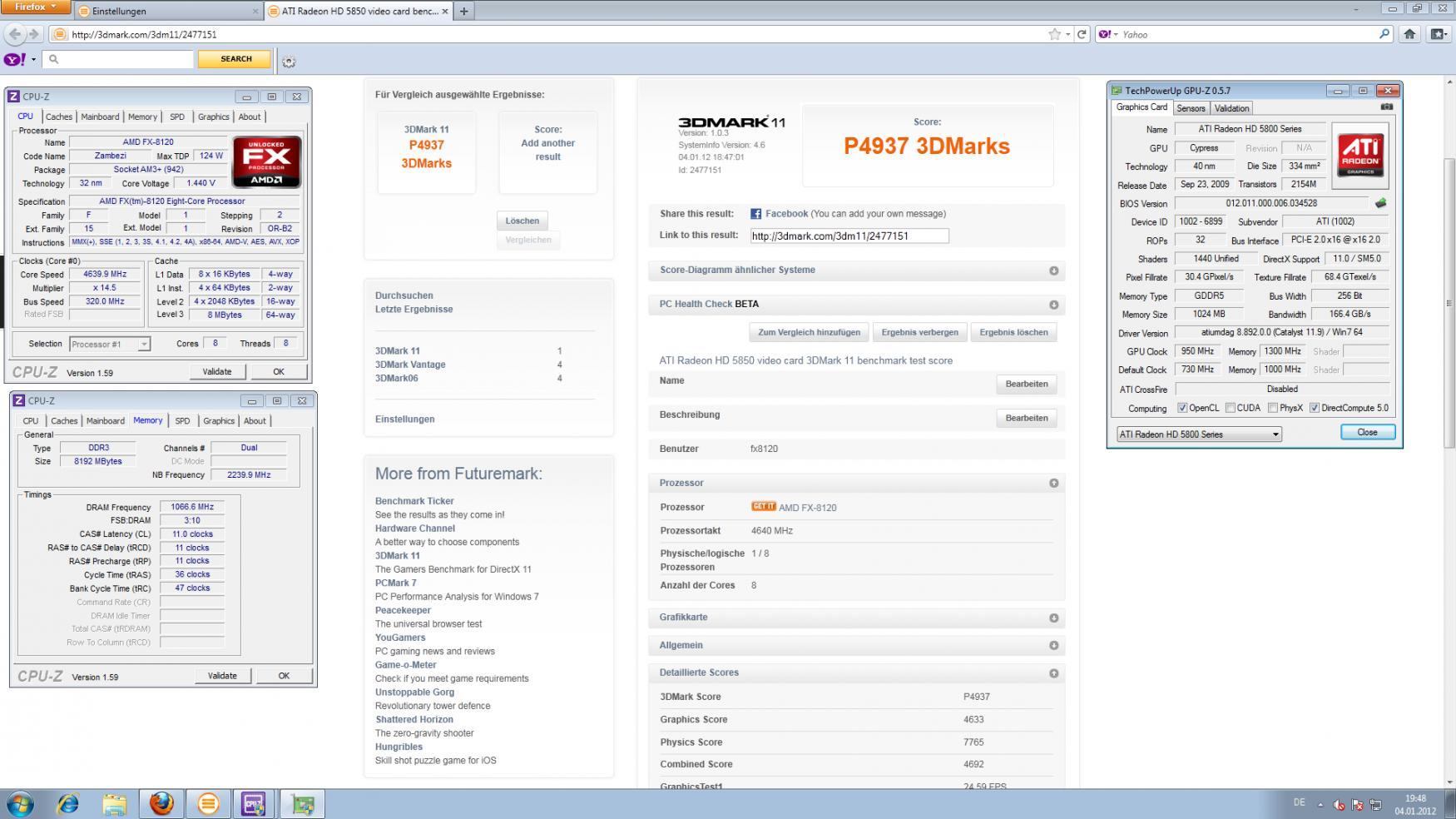Click the AMD FX logo in CPU-Z
Screen dimensions: 1456x819
pyautogui.click(x=267, y=162)
